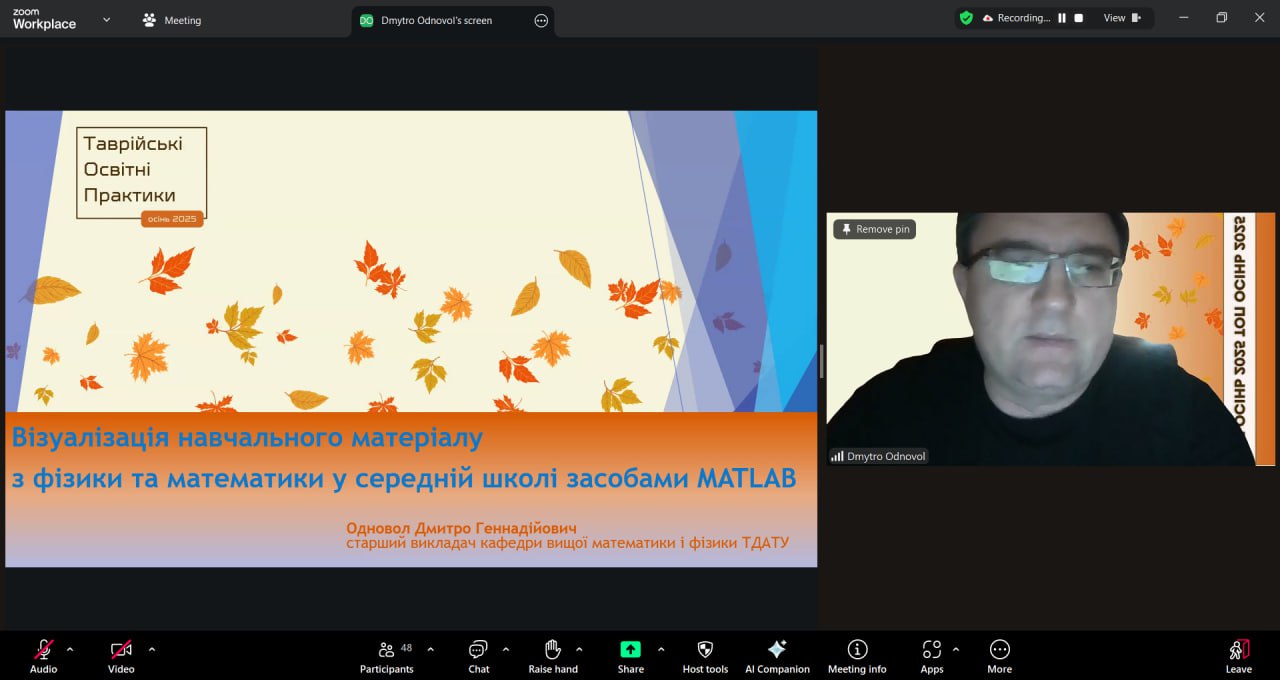Show Meeting info

coord(857,656)
